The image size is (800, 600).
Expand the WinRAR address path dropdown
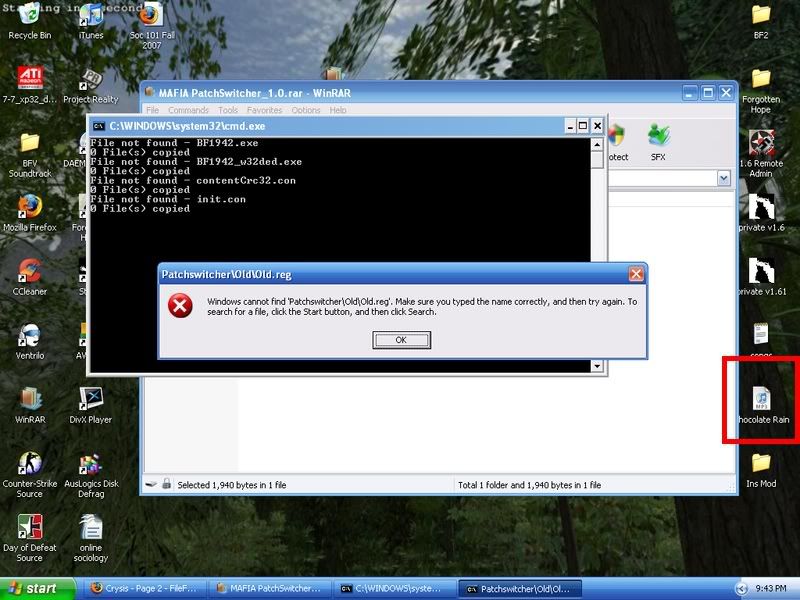[x=724, y=178]
